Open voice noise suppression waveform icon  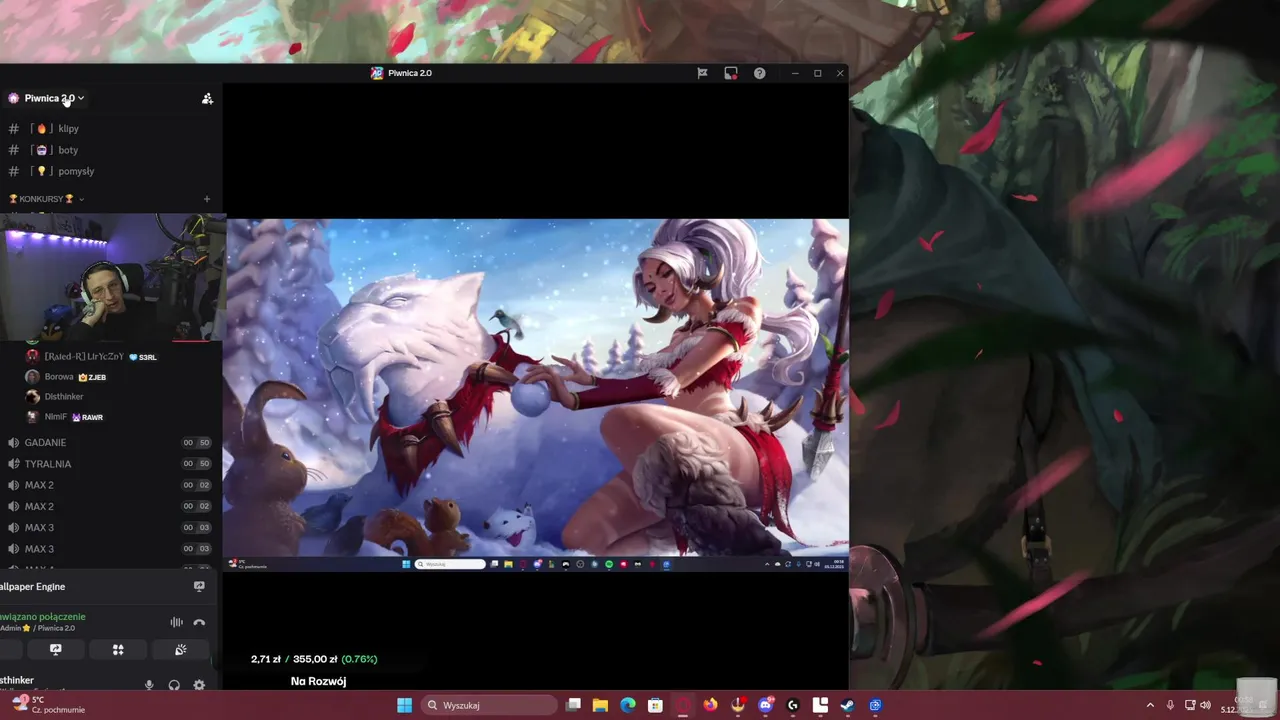pyautogui.click(x=176, y=622)
